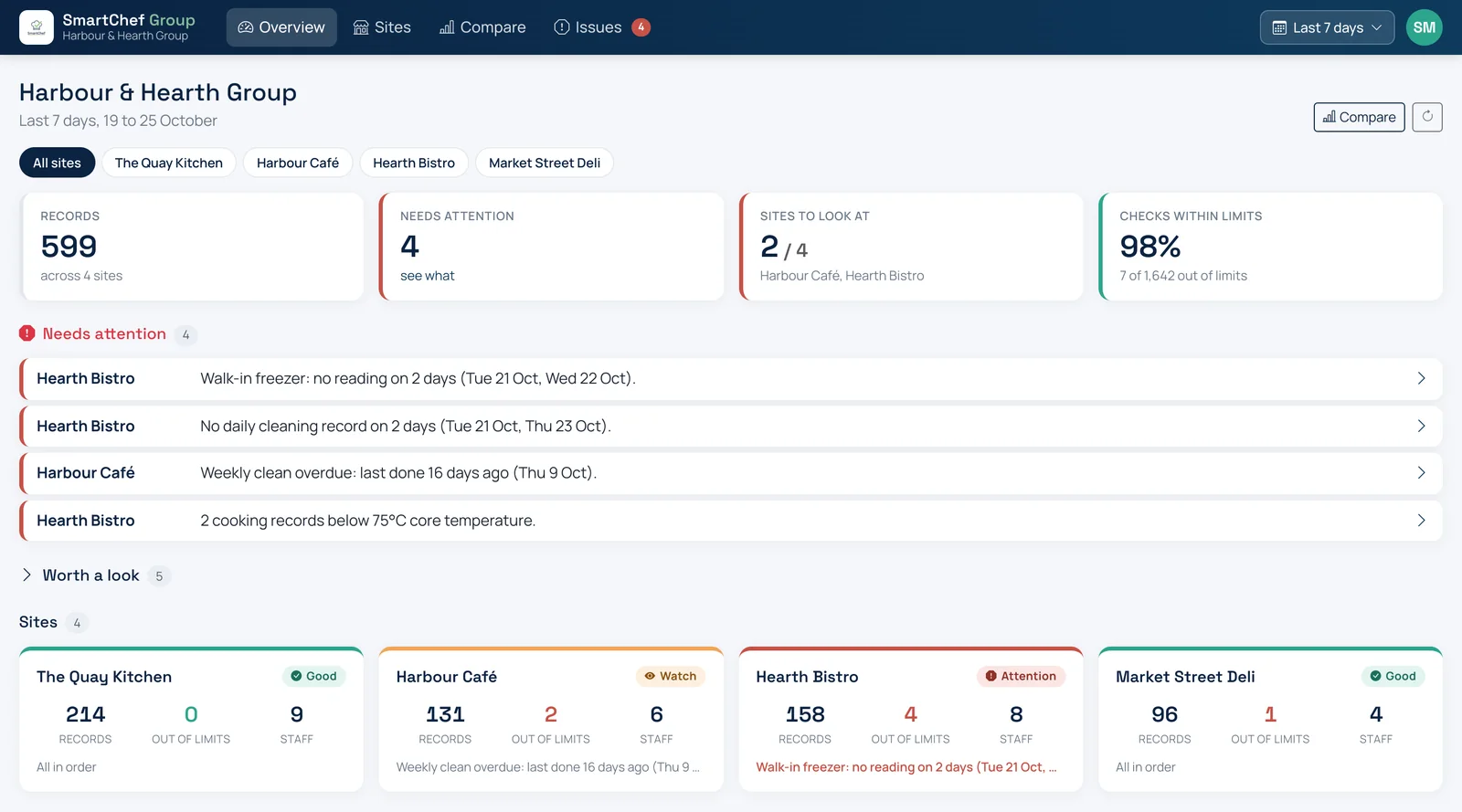
Task: Open The Quay Kitchen site card title
Action: (x=104, y=677)
